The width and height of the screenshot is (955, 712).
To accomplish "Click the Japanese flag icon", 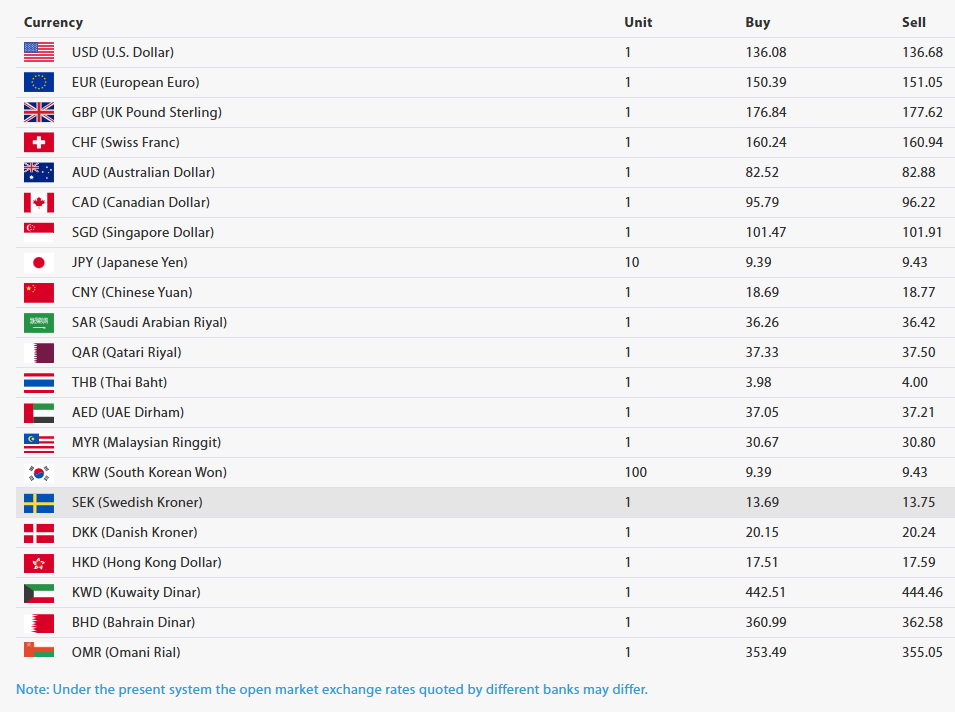I will (39, 263).
